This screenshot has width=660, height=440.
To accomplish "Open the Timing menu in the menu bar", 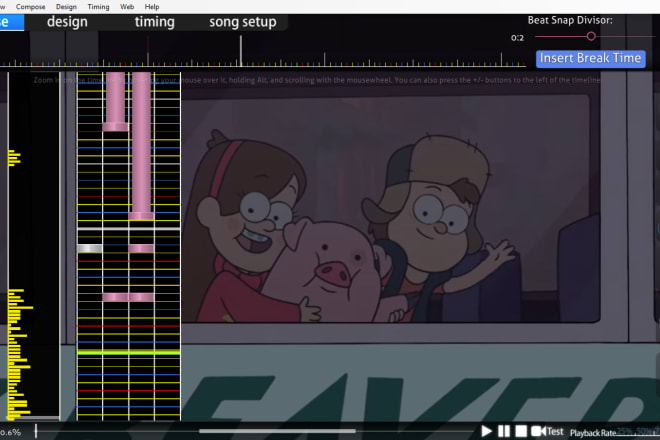I will (x=98, y=7).
